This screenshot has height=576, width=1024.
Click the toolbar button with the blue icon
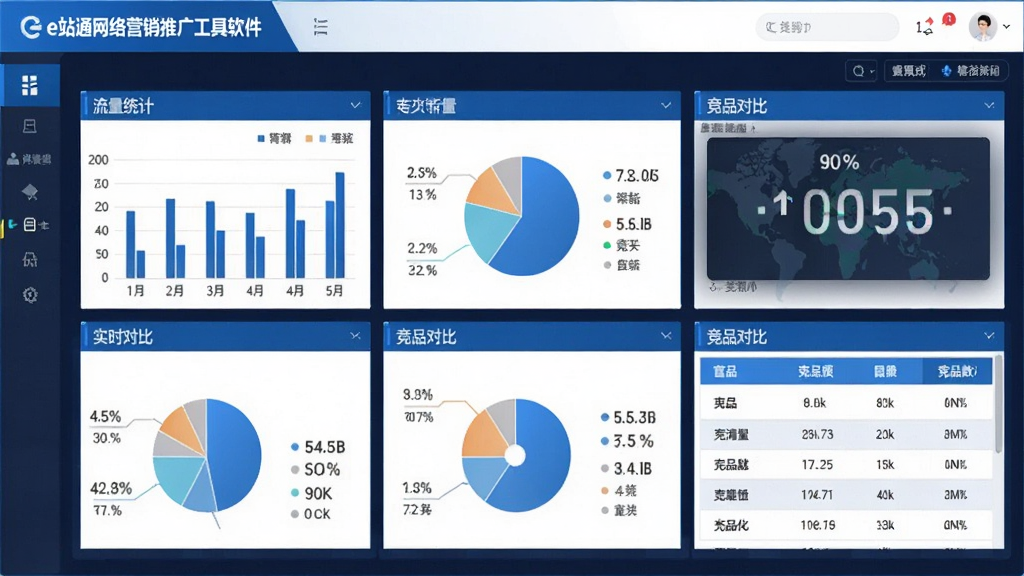coord(971,71)
